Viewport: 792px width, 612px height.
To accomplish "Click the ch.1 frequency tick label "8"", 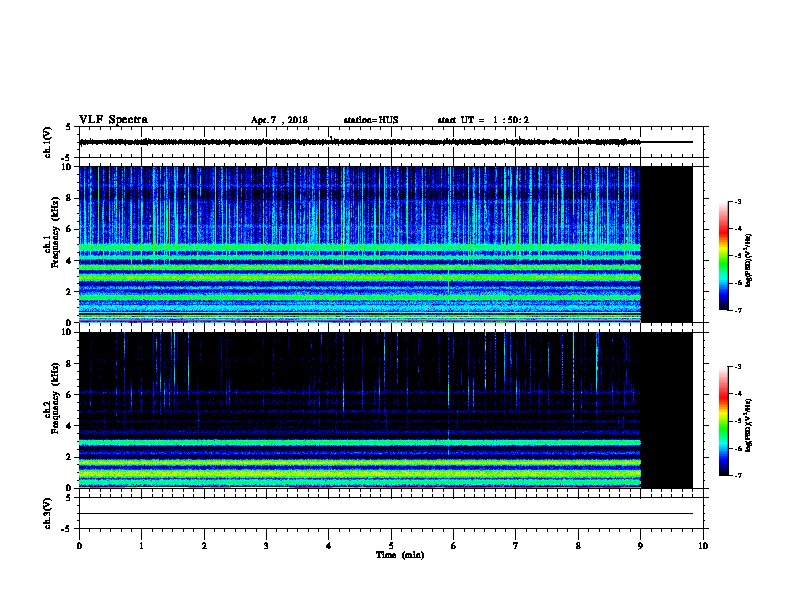I will tap(69, 198).
